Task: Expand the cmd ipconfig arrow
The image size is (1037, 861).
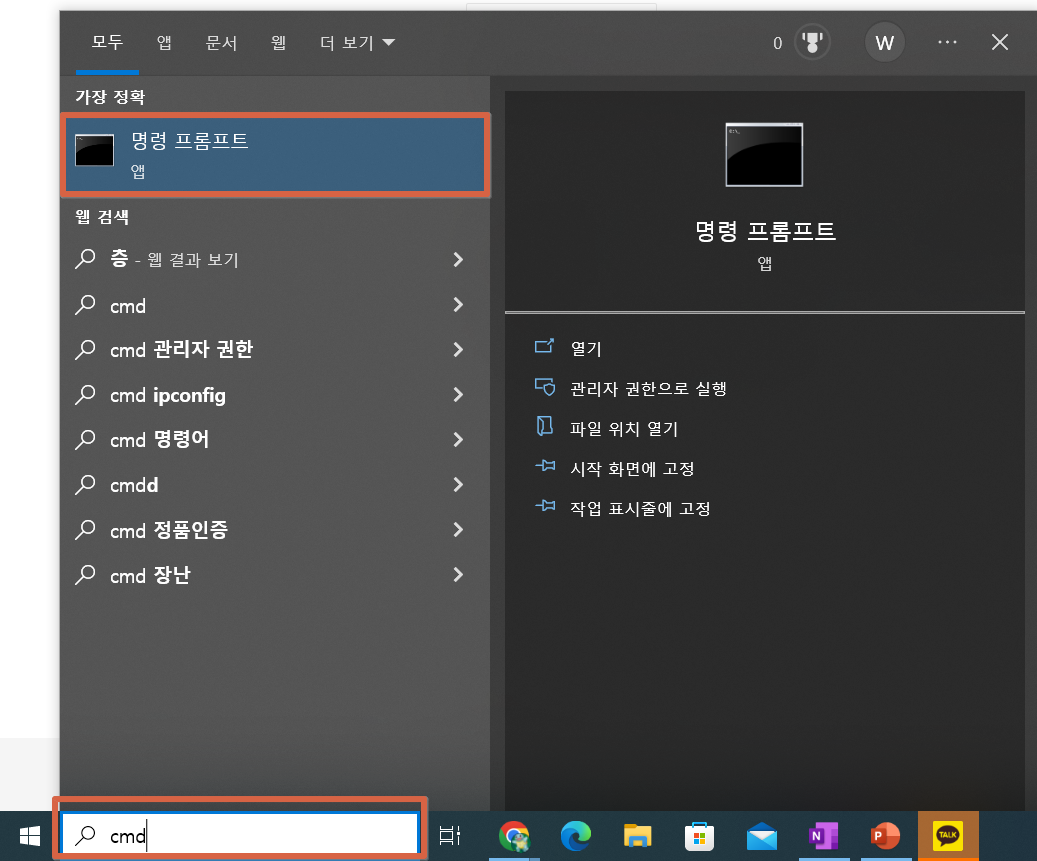Action: (x=458, y=395)
